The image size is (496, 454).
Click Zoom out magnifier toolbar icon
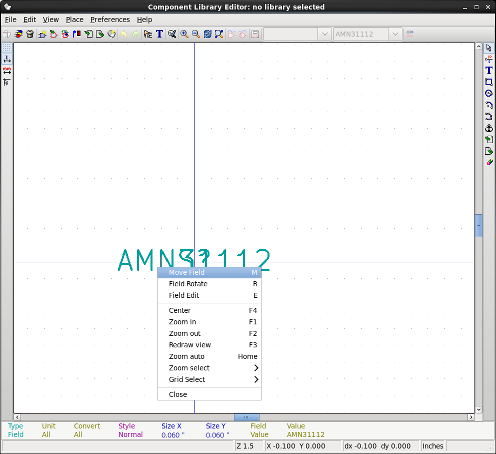(196, 34)
